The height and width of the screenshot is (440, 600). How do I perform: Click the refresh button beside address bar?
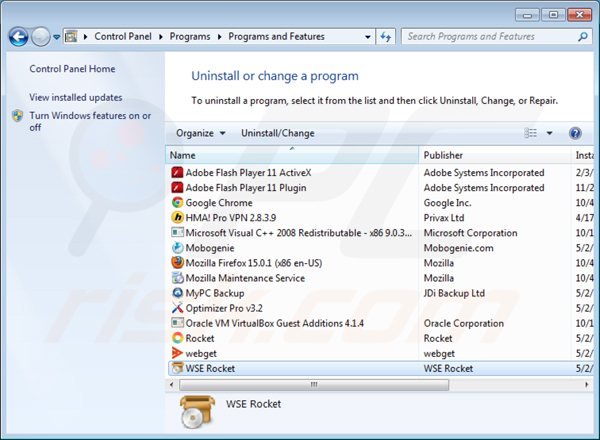point(385,37)
